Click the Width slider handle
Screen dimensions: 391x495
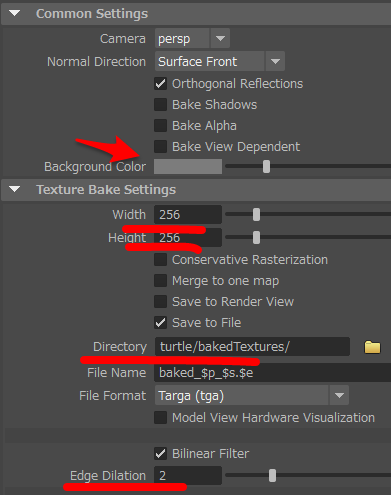click(256, 214)
